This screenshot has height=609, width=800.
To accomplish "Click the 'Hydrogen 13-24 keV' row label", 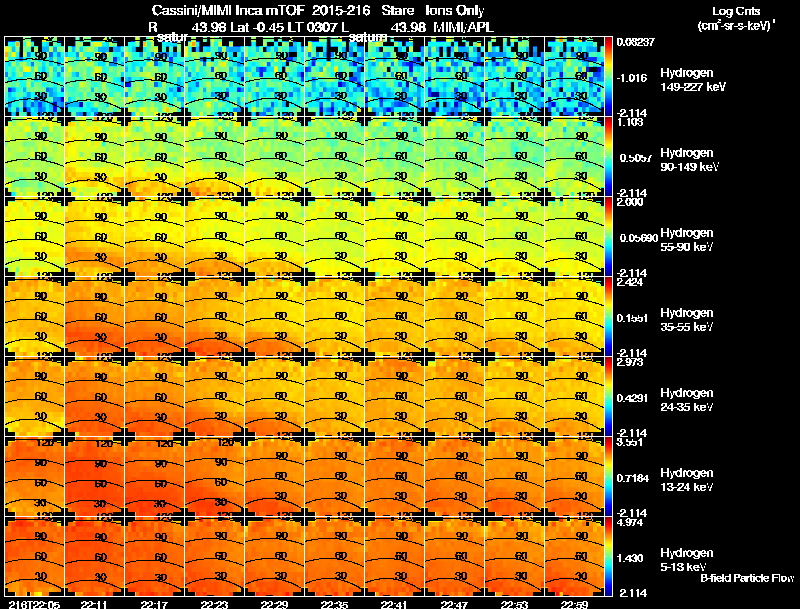I will click(x=687, y=480).
